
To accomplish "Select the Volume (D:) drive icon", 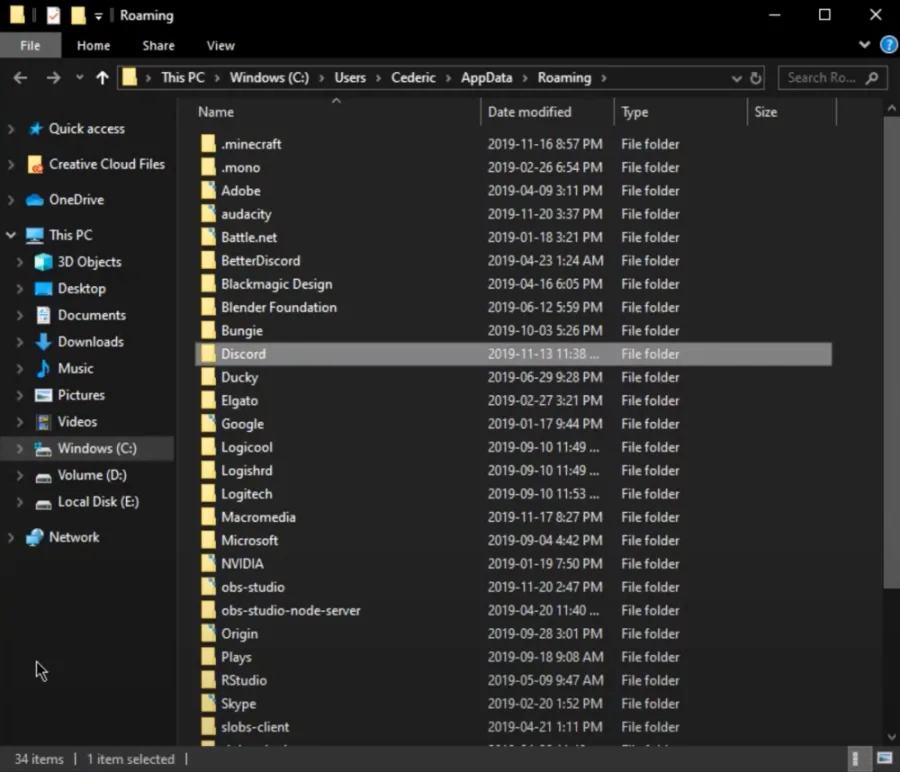I will (44, 476).
